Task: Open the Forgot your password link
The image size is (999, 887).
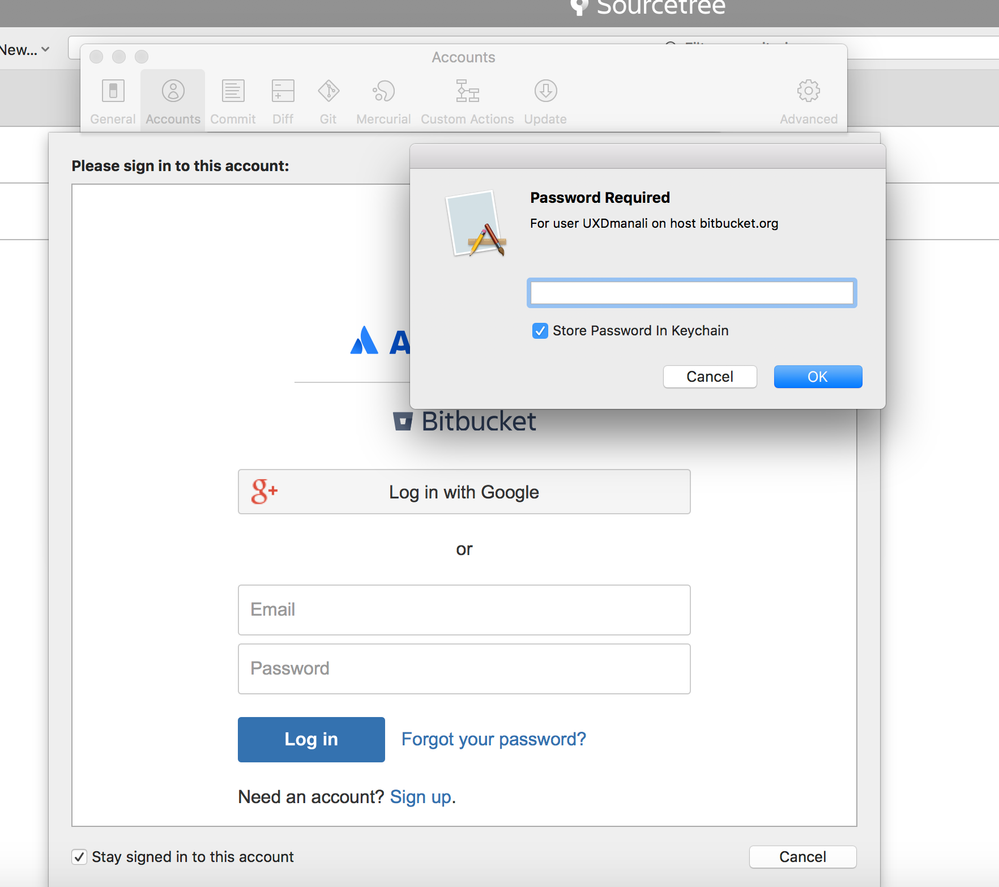Action: [493, 739]
